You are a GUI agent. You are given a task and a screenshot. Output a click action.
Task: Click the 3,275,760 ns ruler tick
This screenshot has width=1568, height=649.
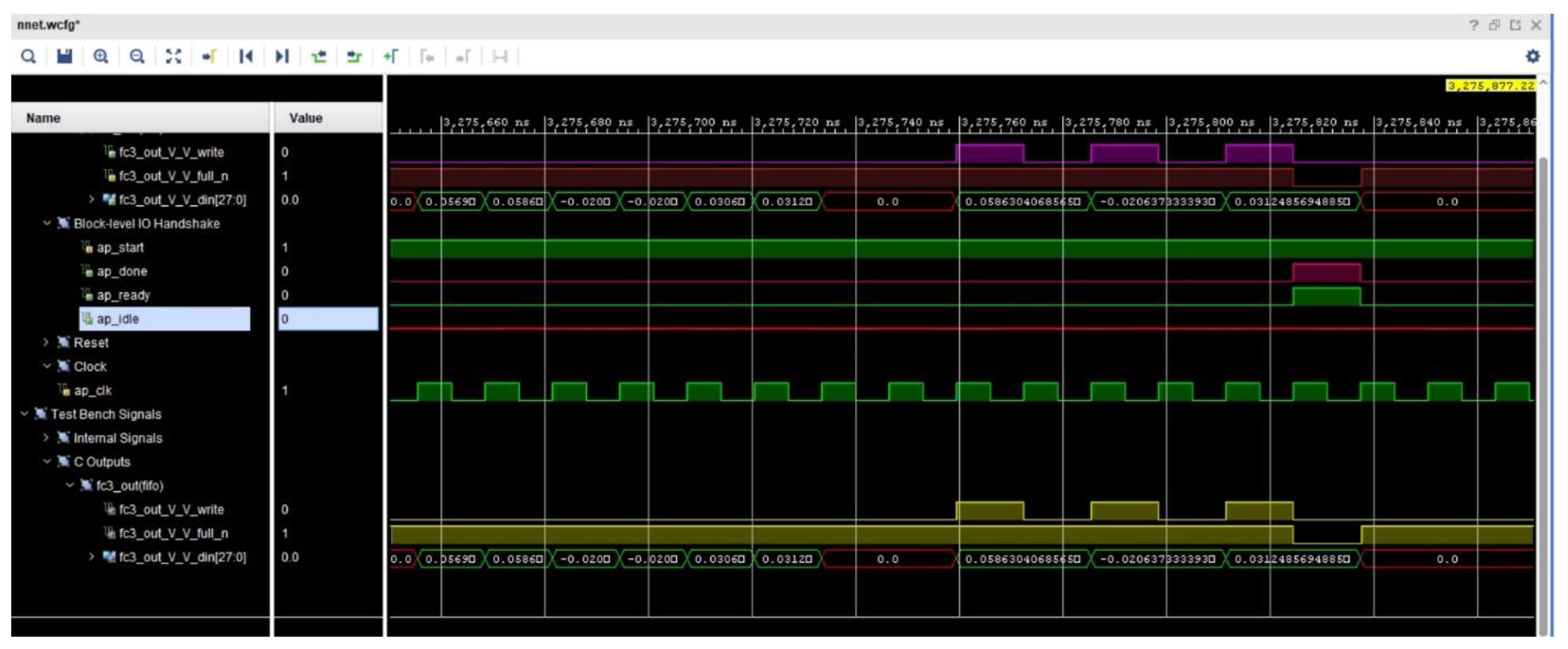tap(1004, 122)
